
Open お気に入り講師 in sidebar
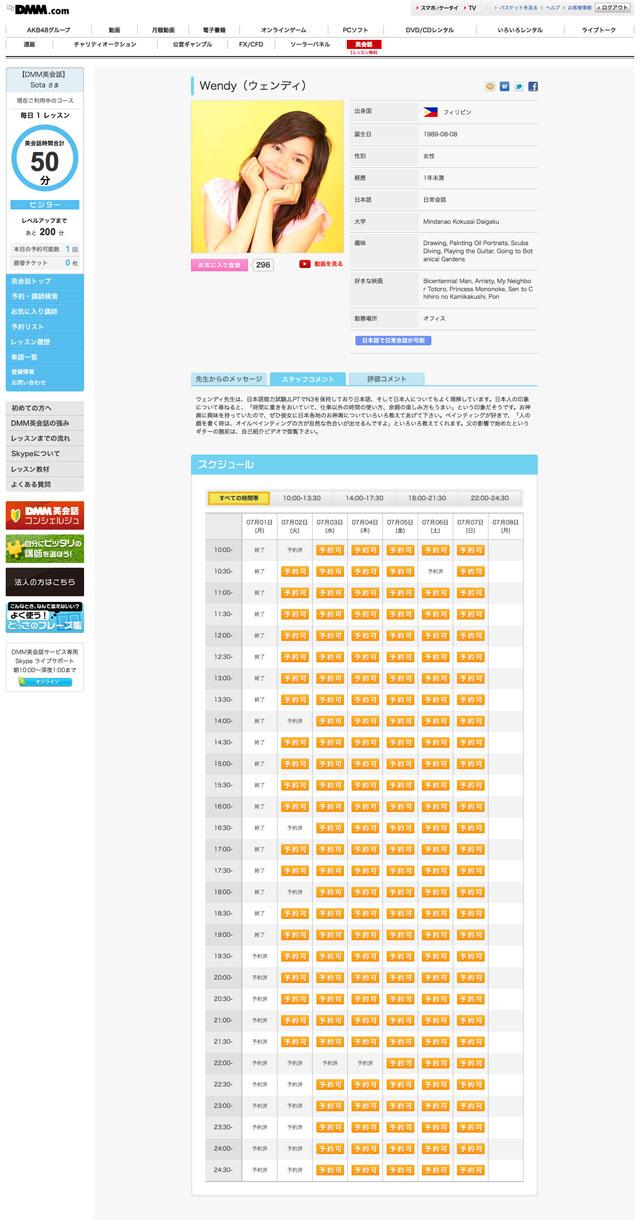pyautogui.click(x=45, y=312)
